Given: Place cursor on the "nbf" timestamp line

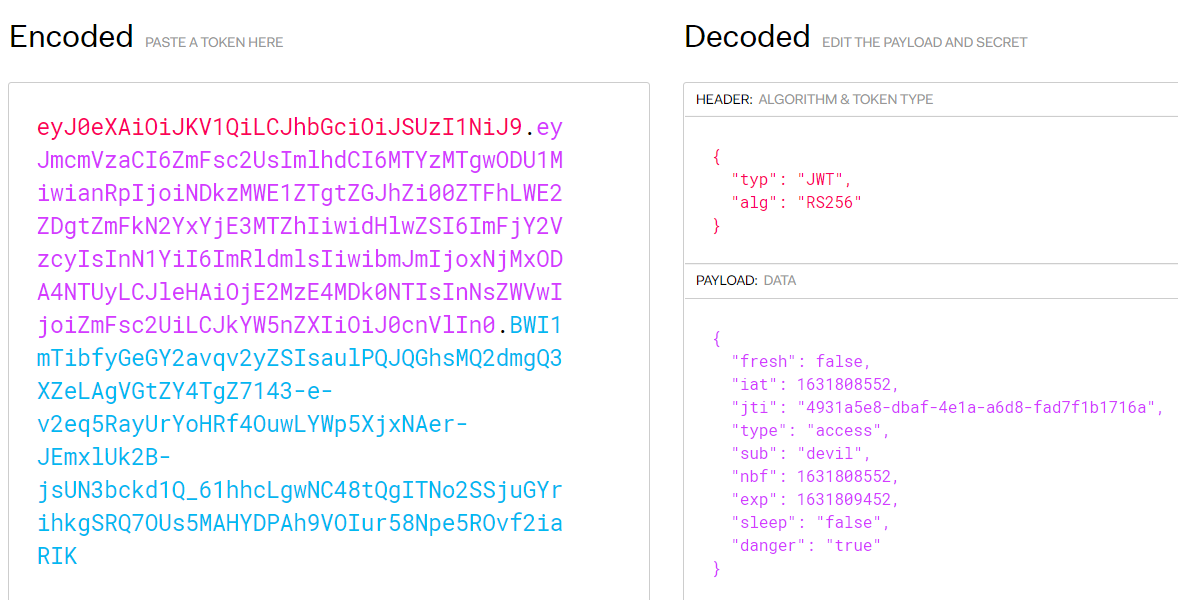Looking at the screenshot, I should 815,476.
